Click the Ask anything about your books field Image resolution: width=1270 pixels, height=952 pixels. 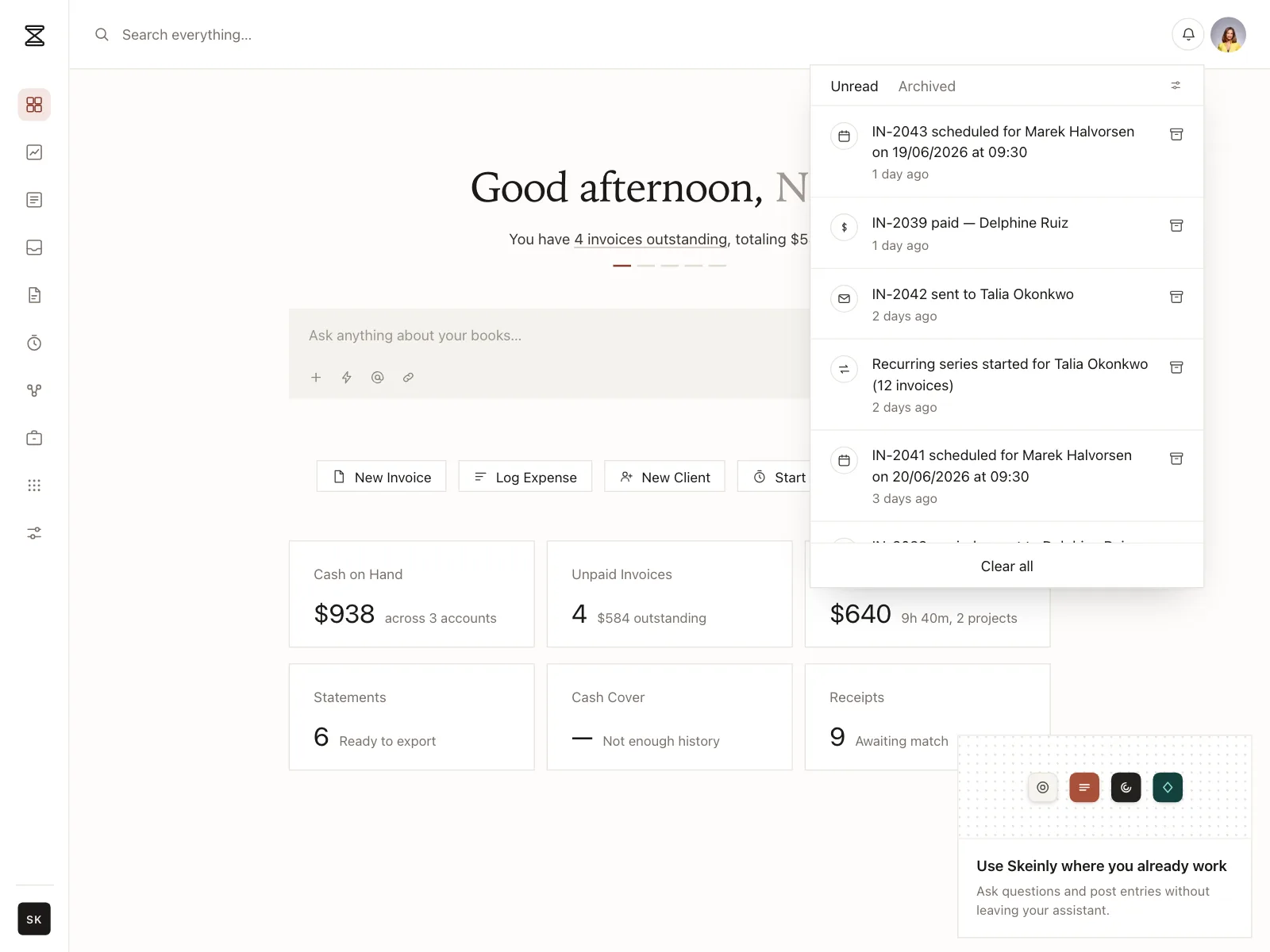(549, 336)
